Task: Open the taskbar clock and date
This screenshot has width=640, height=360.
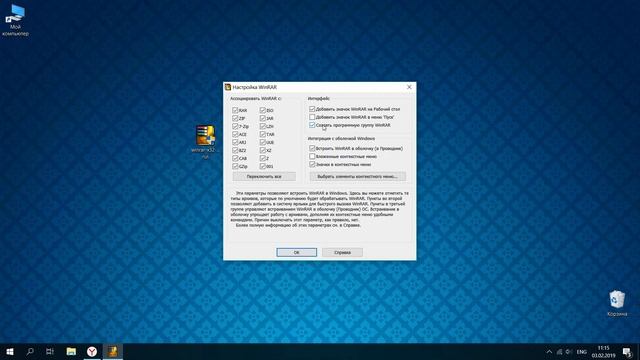Action: coord(603,351)
